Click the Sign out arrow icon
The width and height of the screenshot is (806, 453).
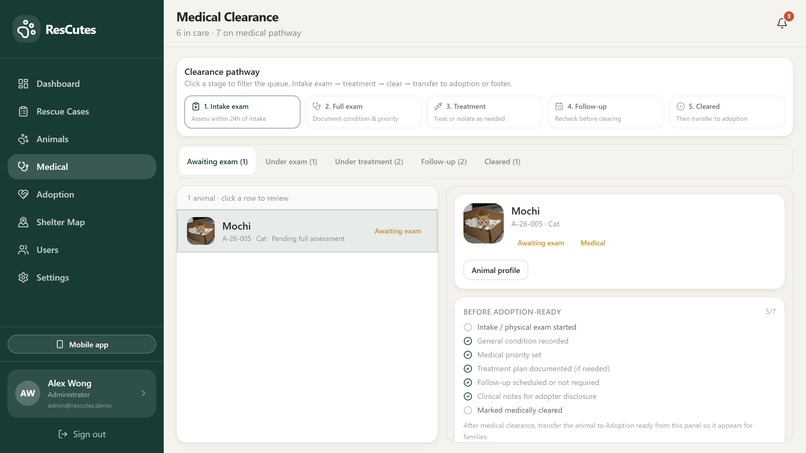[63, 434]
